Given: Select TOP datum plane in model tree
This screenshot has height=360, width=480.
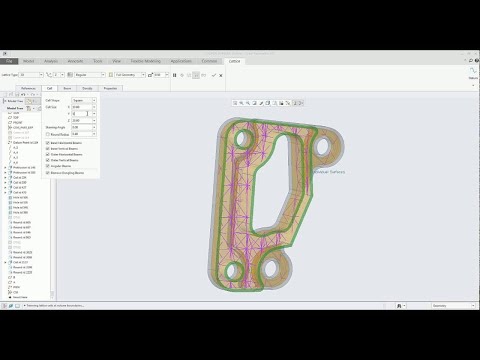Looking at the screenshot, I should tap(16, 118).
